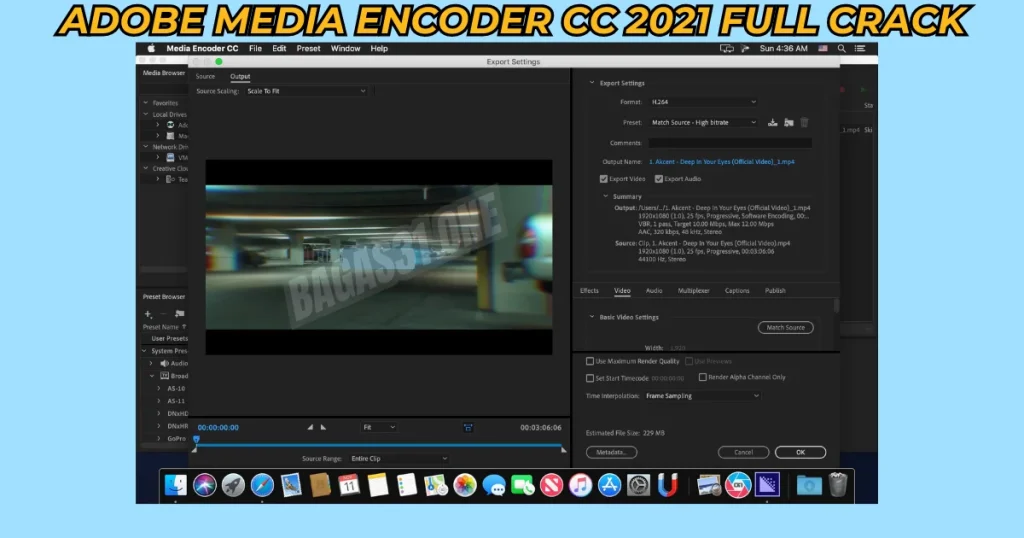Switch to the Source tab
Image resolution: width=1024 pixels, height=538 pixels.
click(x=205, y=76)
